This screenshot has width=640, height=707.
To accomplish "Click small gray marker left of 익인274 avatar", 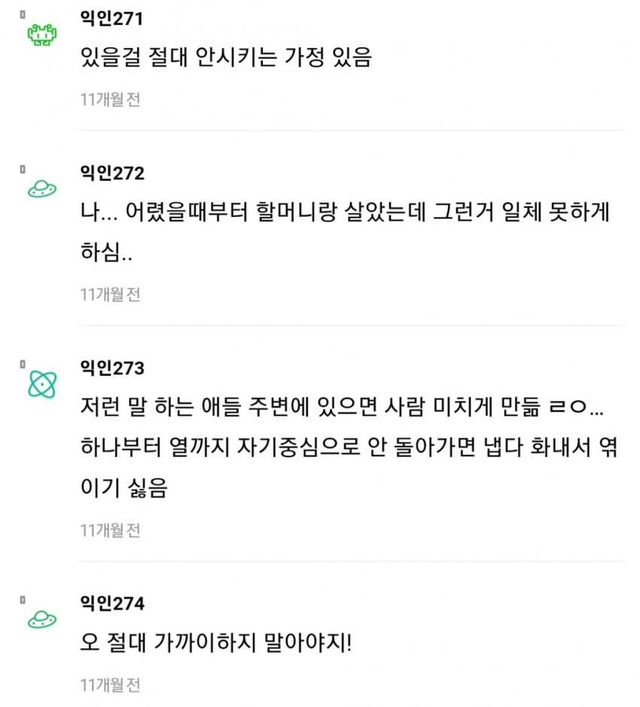I will (20, 600).
